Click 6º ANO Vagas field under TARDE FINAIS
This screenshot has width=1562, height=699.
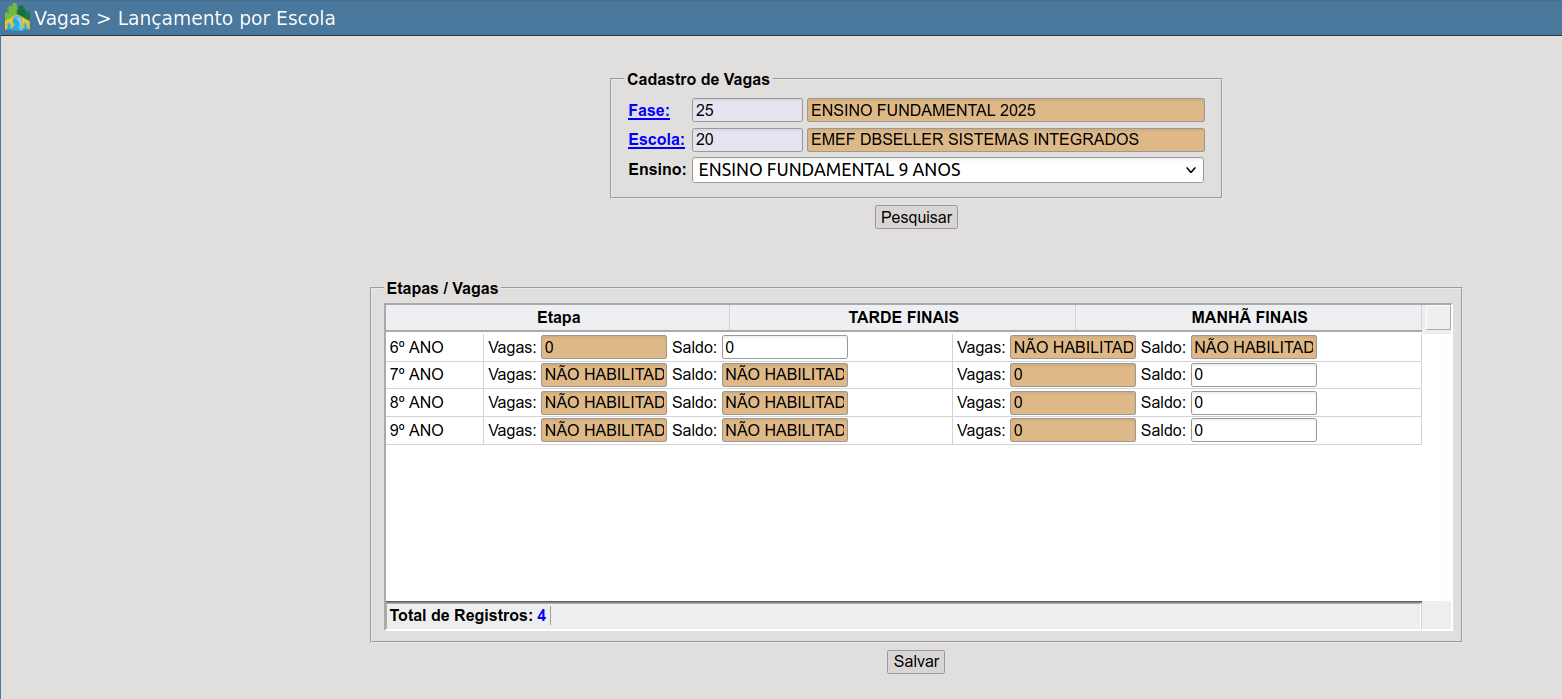click(x=603, y=347)
